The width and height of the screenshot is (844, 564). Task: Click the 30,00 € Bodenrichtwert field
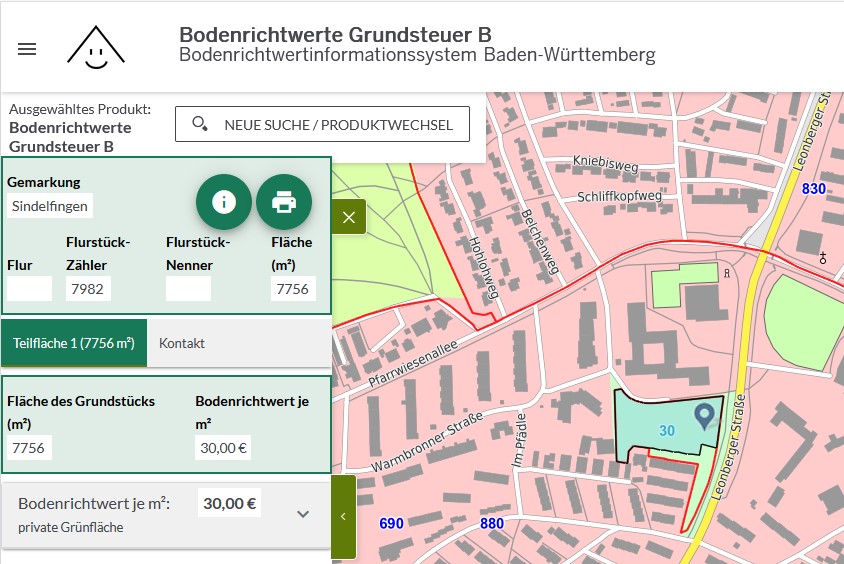(223, 447)
